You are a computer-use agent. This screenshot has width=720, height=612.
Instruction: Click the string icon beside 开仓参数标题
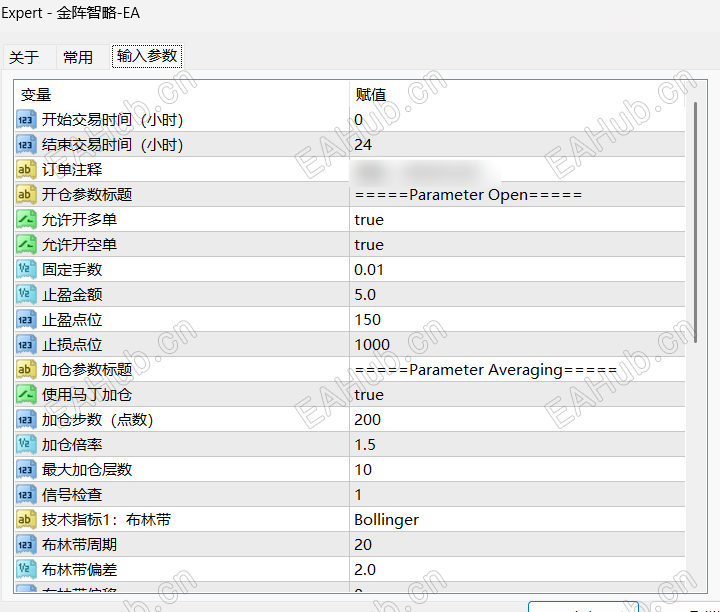tap(26, 195)
